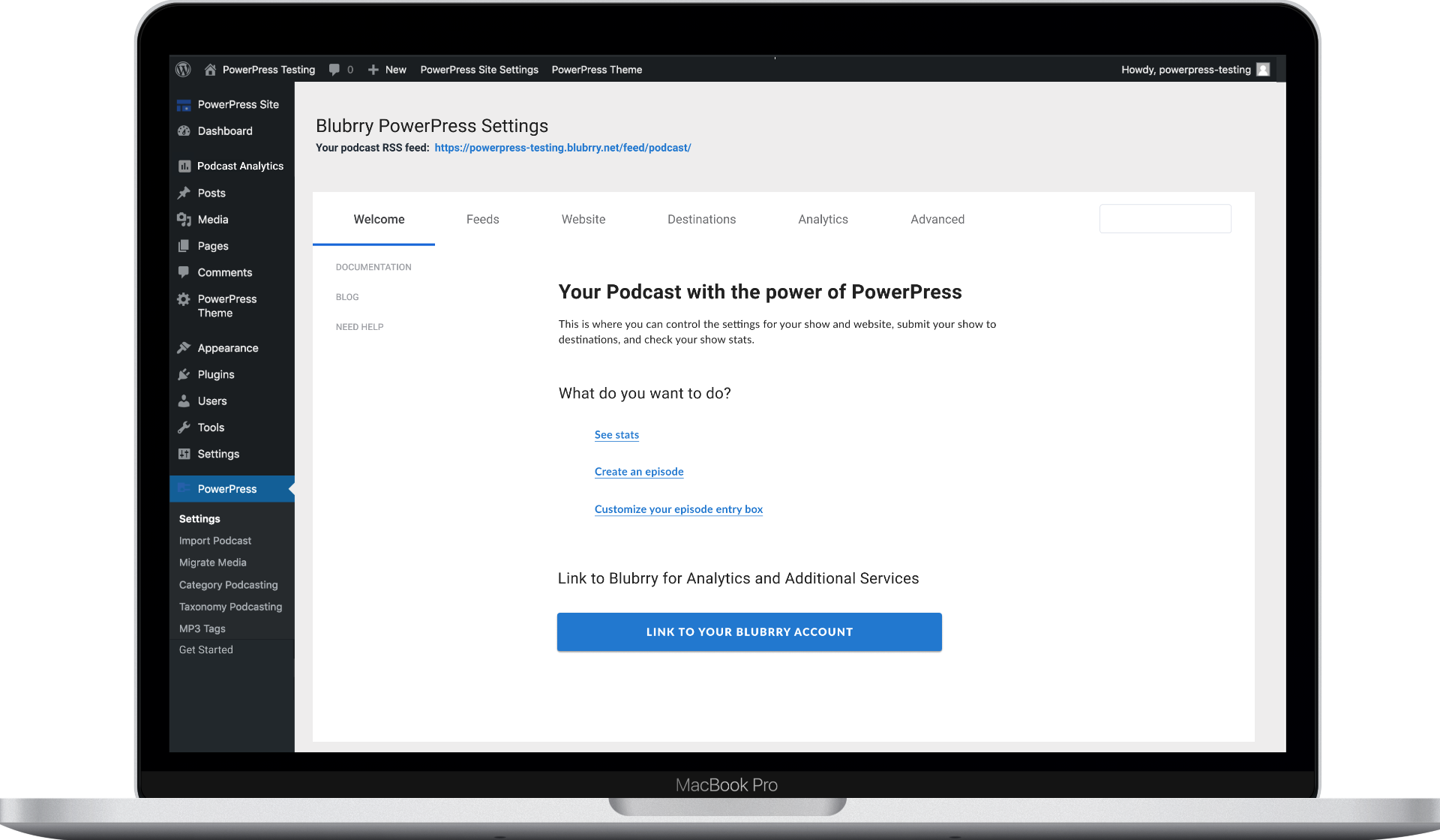Viewport: 1440px width, 840px height.
Task: Open Appearance in the sidebar
Action: pos(232,348)
